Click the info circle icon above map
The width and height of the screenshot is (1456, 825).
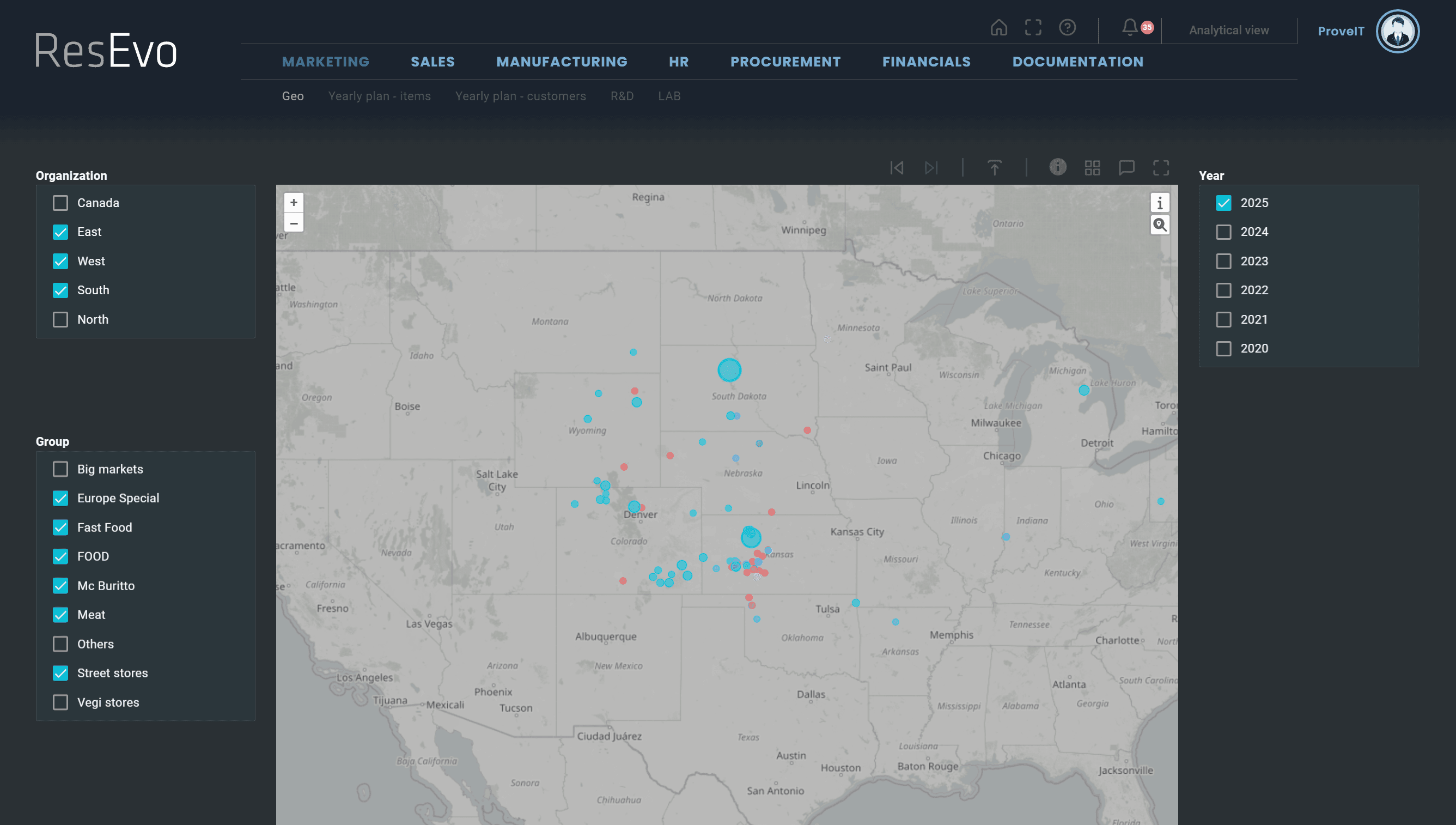(x=1057, y=167)
